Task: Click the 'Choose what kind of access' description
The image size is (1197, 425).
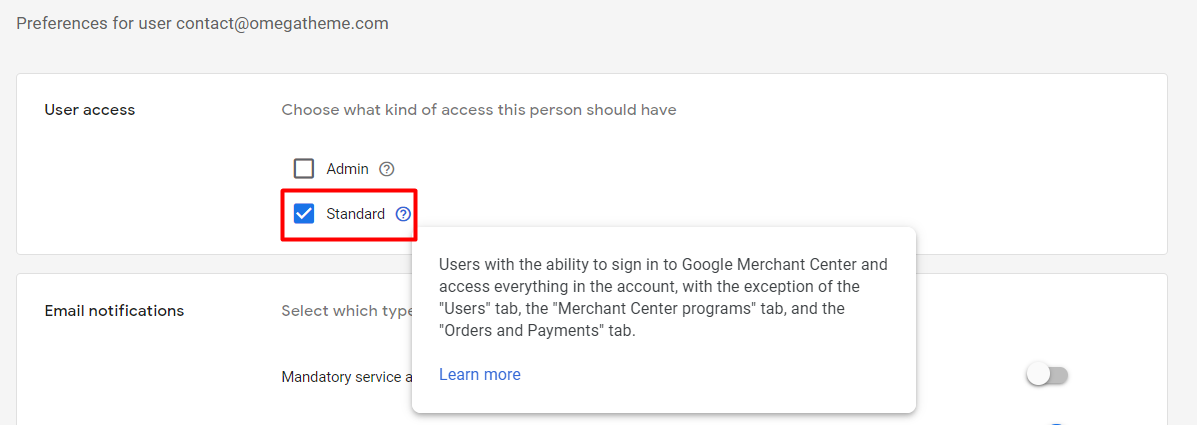Action: click(479, 110)
